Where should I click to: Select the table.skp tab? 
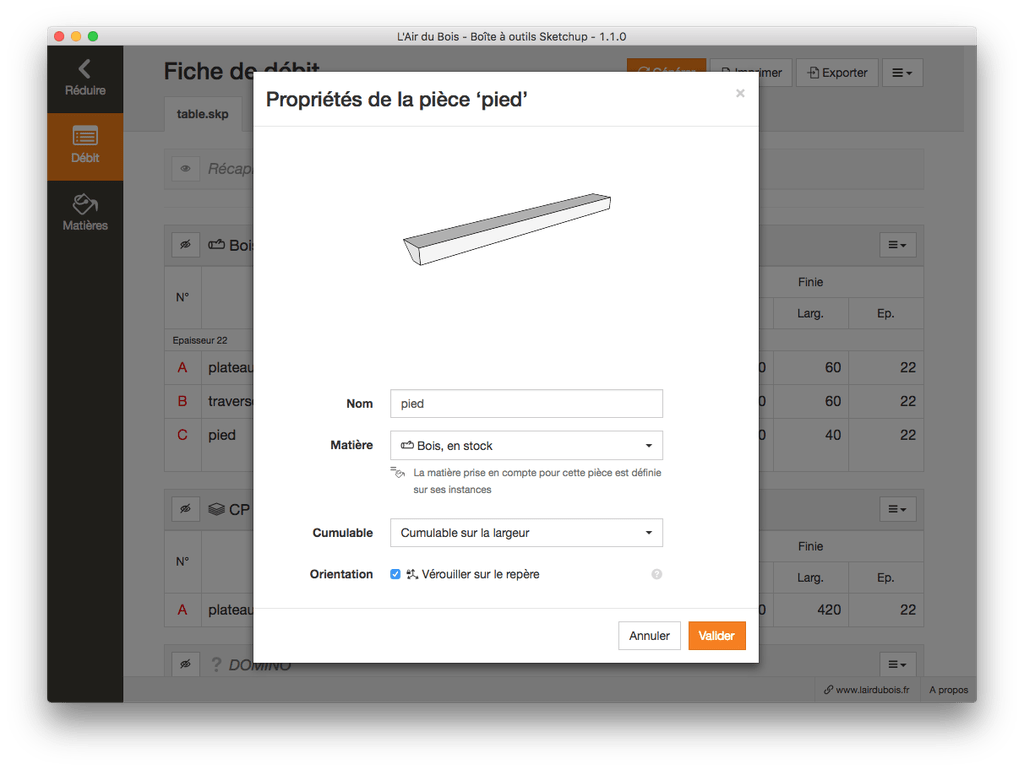pos(202,114)
